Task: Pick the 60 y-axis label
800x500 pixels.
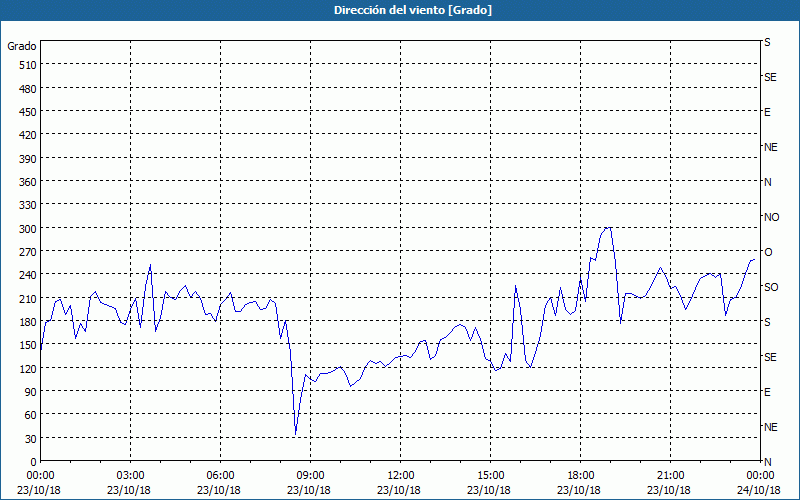Action: (x=31, y=415)
